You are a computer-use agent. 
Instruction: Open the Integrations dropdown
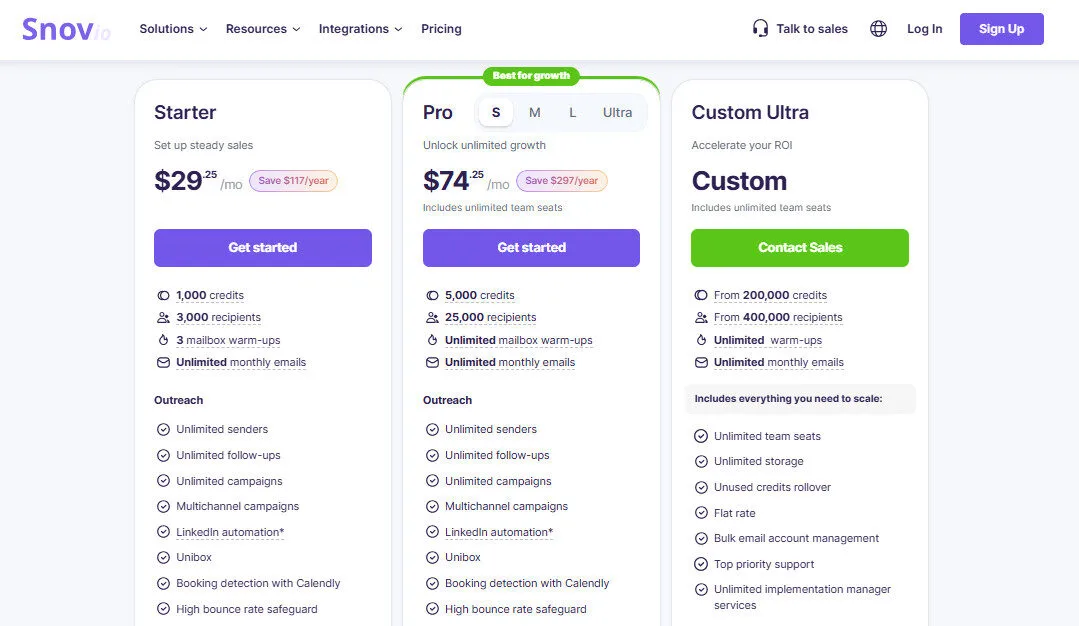click(360, 29)
